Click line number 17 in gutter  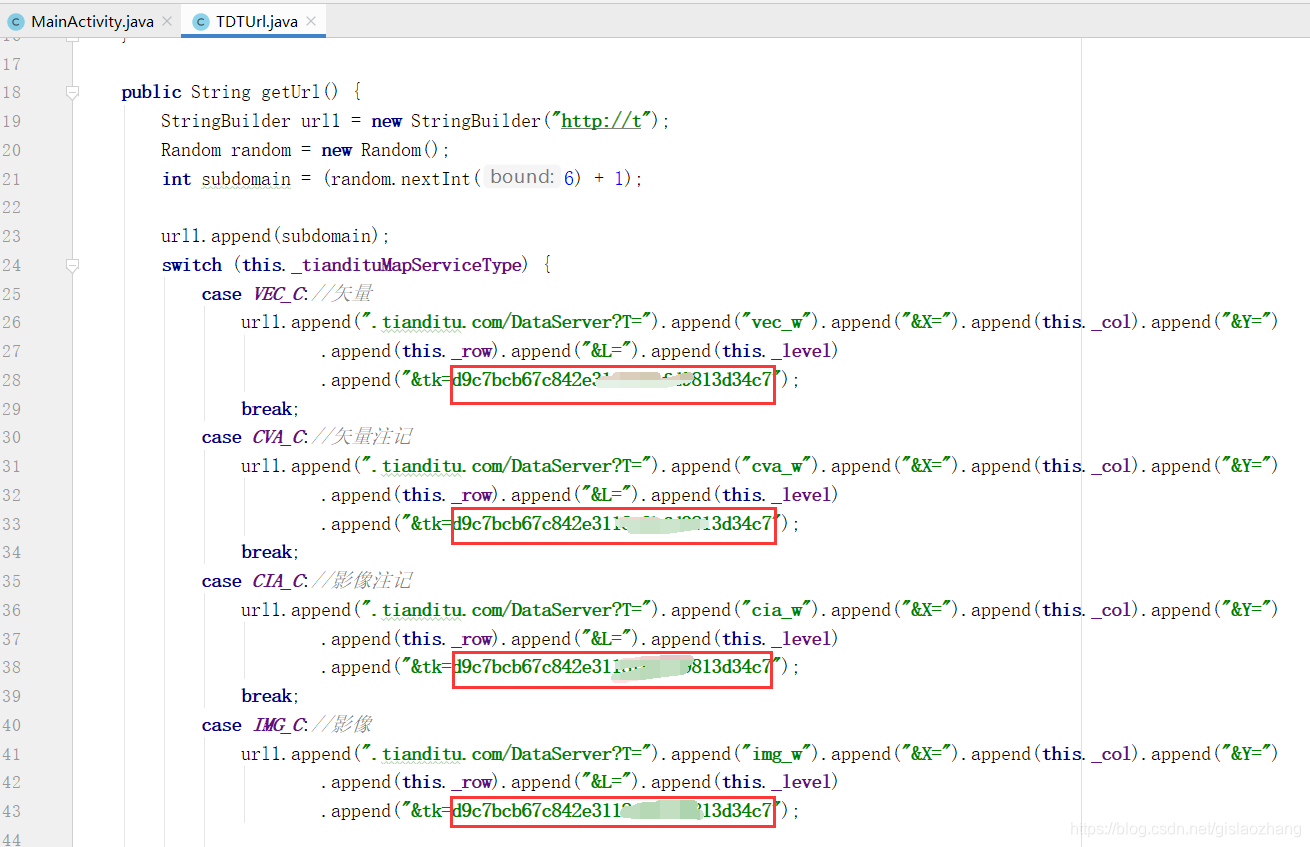[x=11, y=64]
